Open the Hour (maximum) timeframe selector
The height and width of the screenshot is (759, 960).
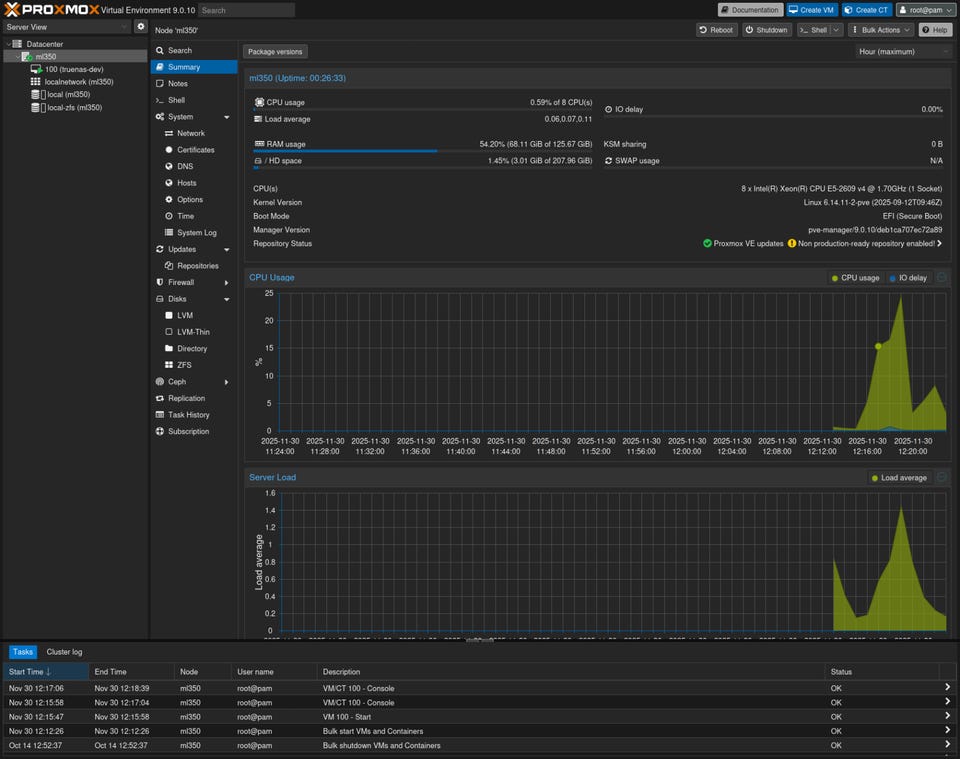[x=903, y=51]
